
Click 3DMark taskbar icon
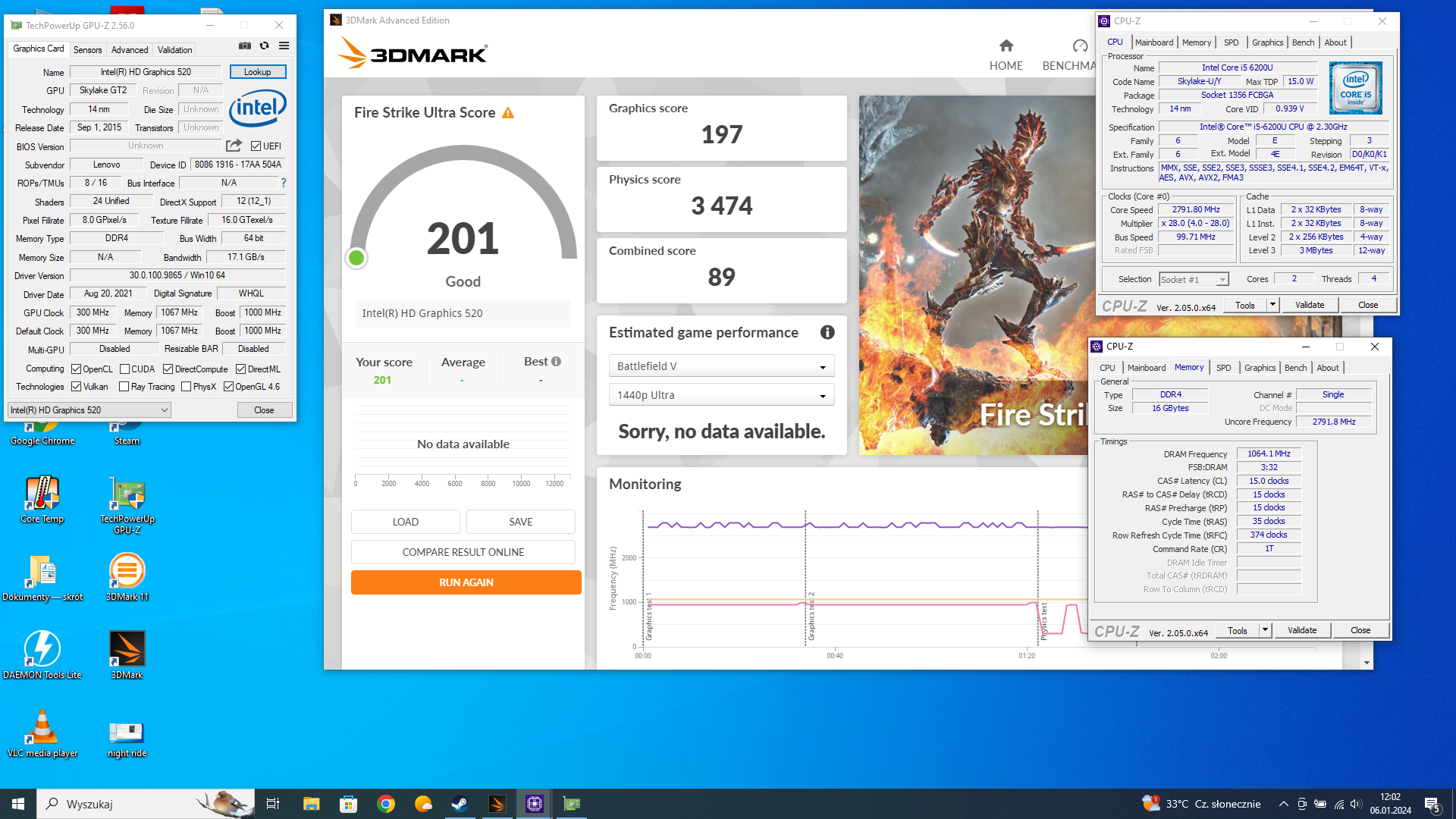pyautogui.click(x=497, y=804)
